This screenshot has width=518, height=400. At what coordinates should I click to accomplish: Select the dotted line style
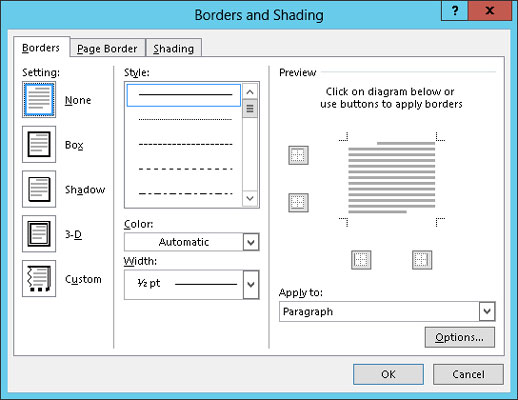click(x=185, y=119)
